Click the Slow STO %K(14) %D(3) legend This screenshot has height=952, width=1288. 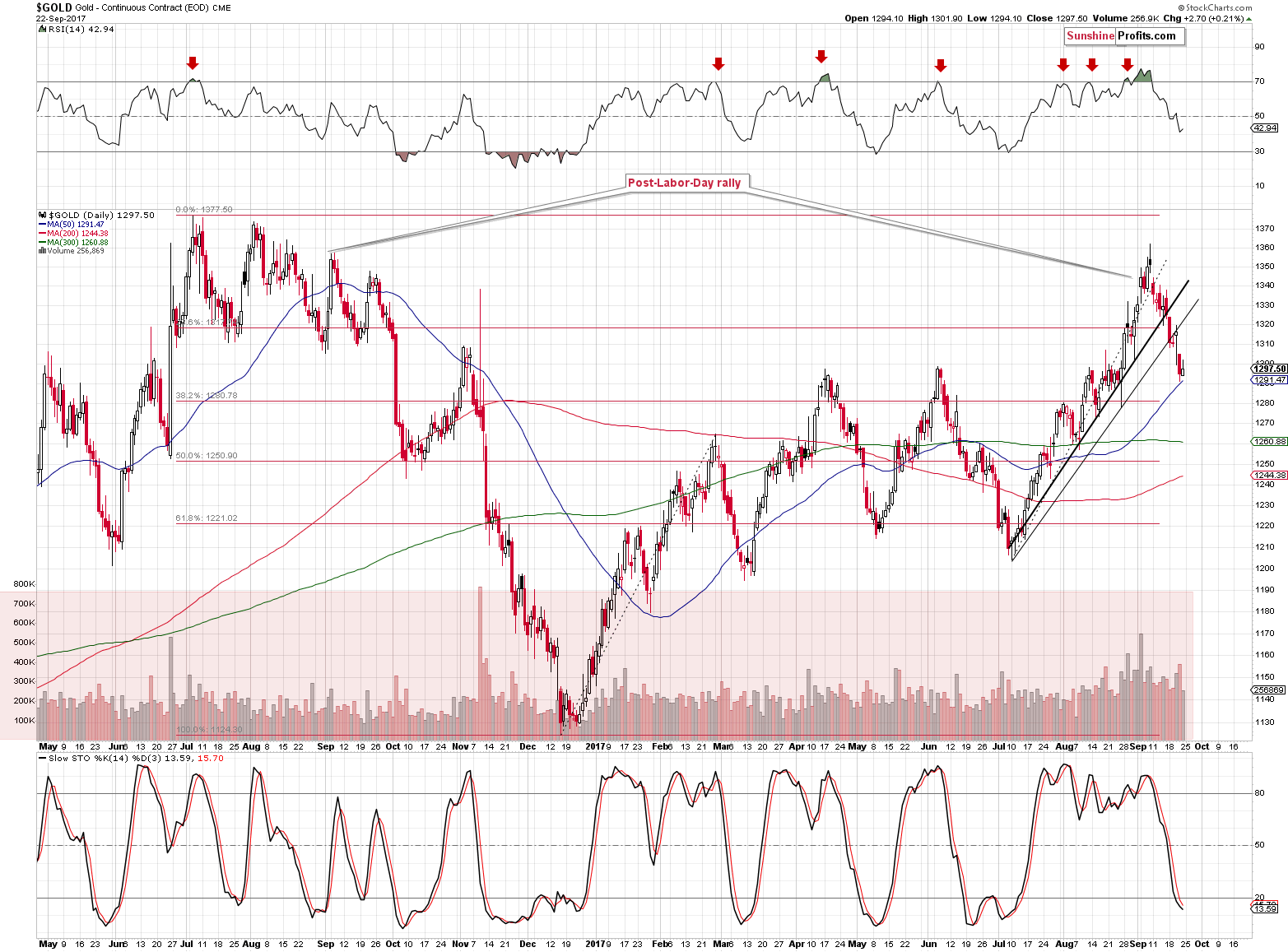[x=131, y=759]
